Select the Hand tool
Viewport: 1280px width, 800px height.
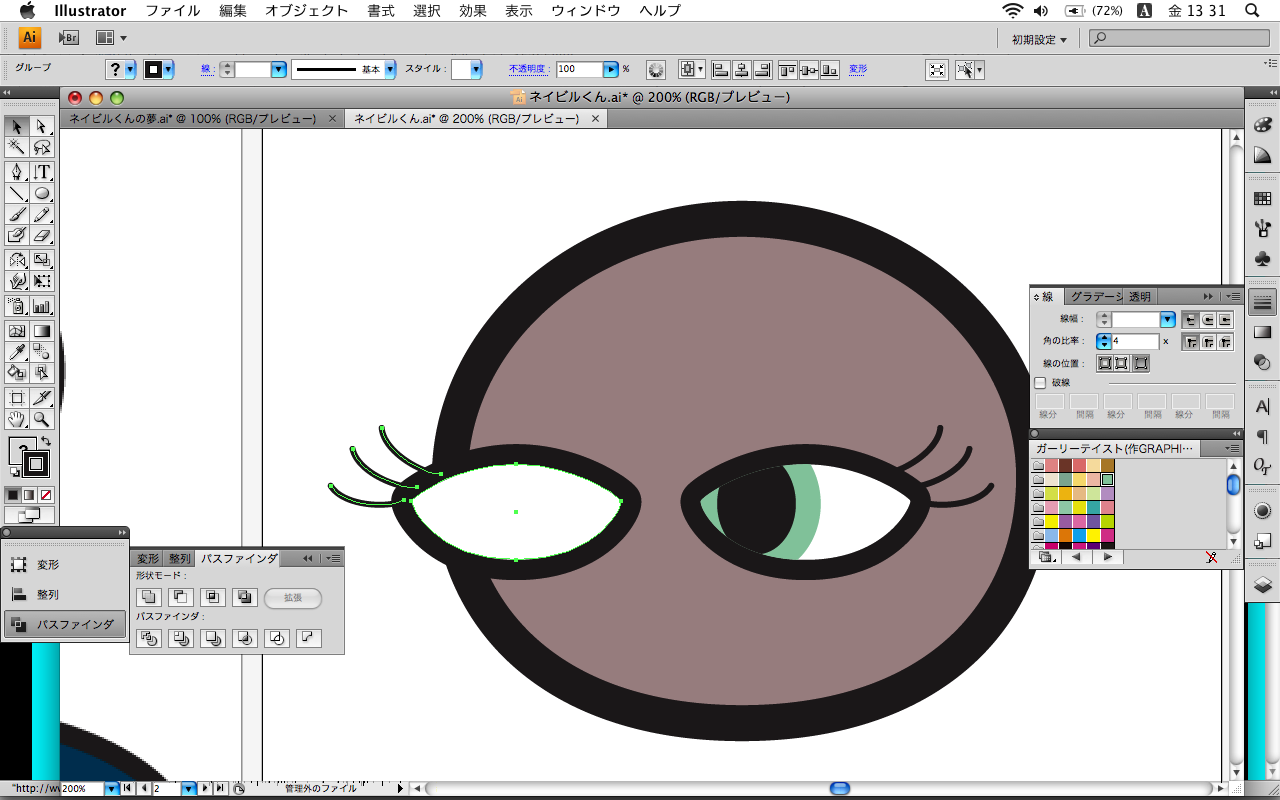pos(17,420)
